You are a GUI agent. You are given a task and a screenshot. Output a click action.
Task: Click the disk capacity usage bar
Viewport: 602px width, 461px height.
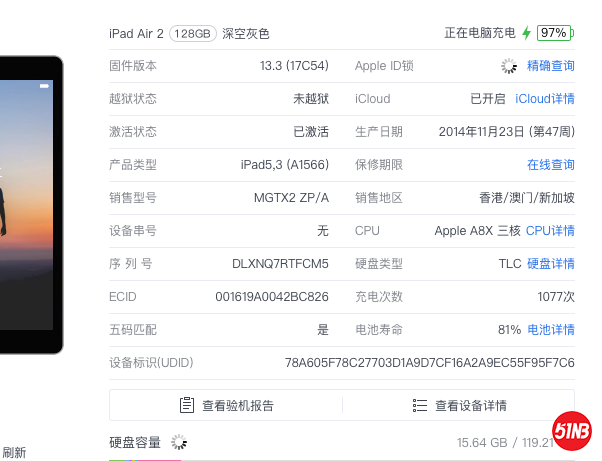tap(342, 459)
